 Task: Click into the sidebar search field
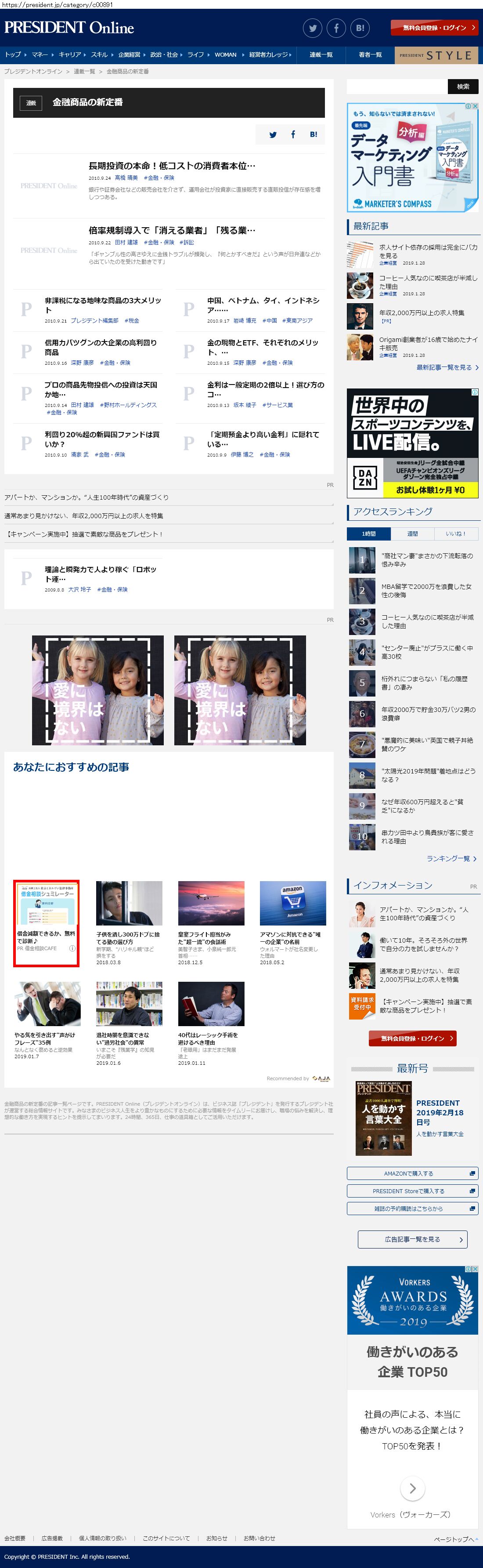pyautogui.click(x=397, y=87)
